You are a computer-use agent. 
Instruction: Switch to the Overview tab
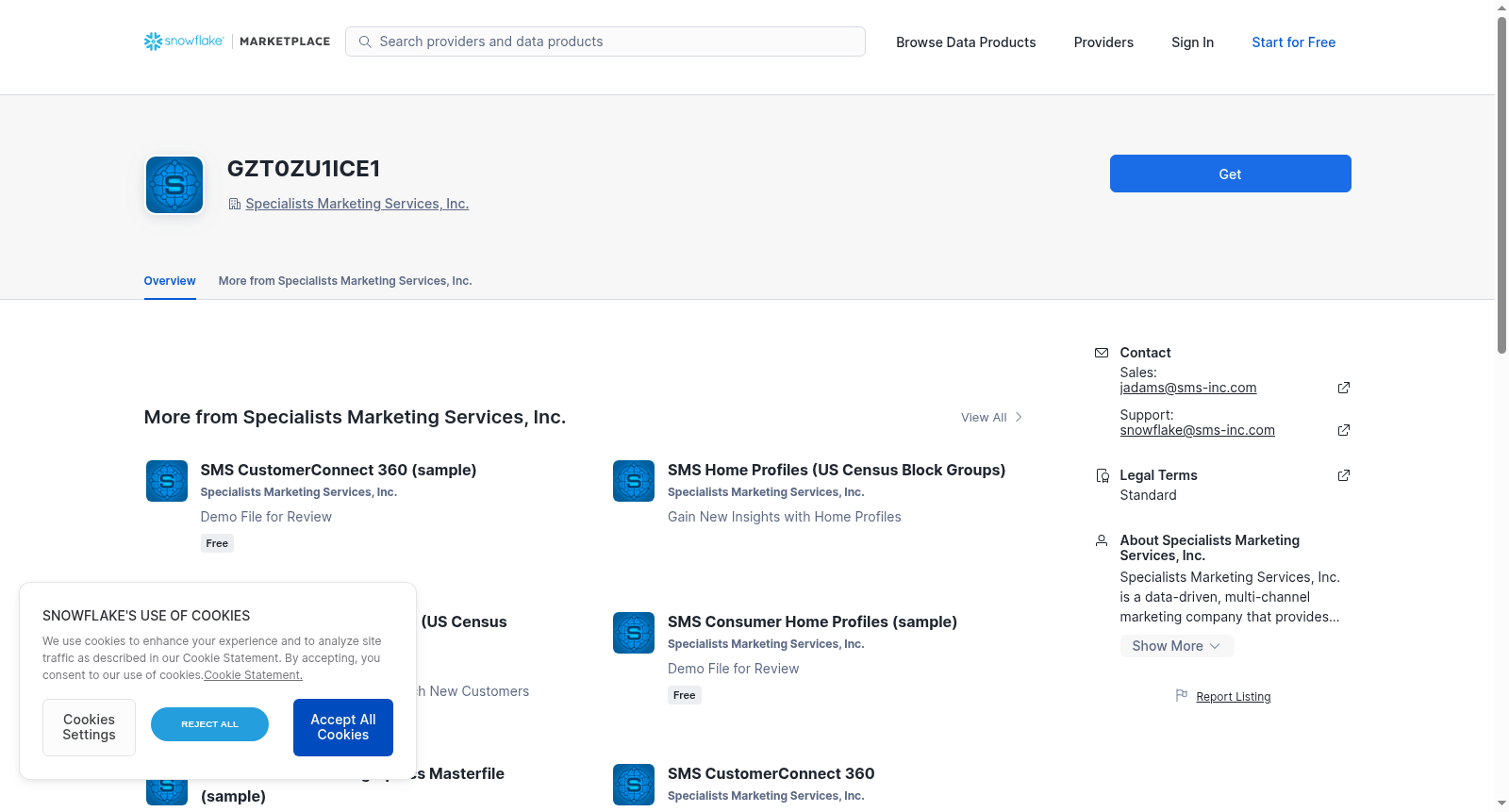pos(170,281)
